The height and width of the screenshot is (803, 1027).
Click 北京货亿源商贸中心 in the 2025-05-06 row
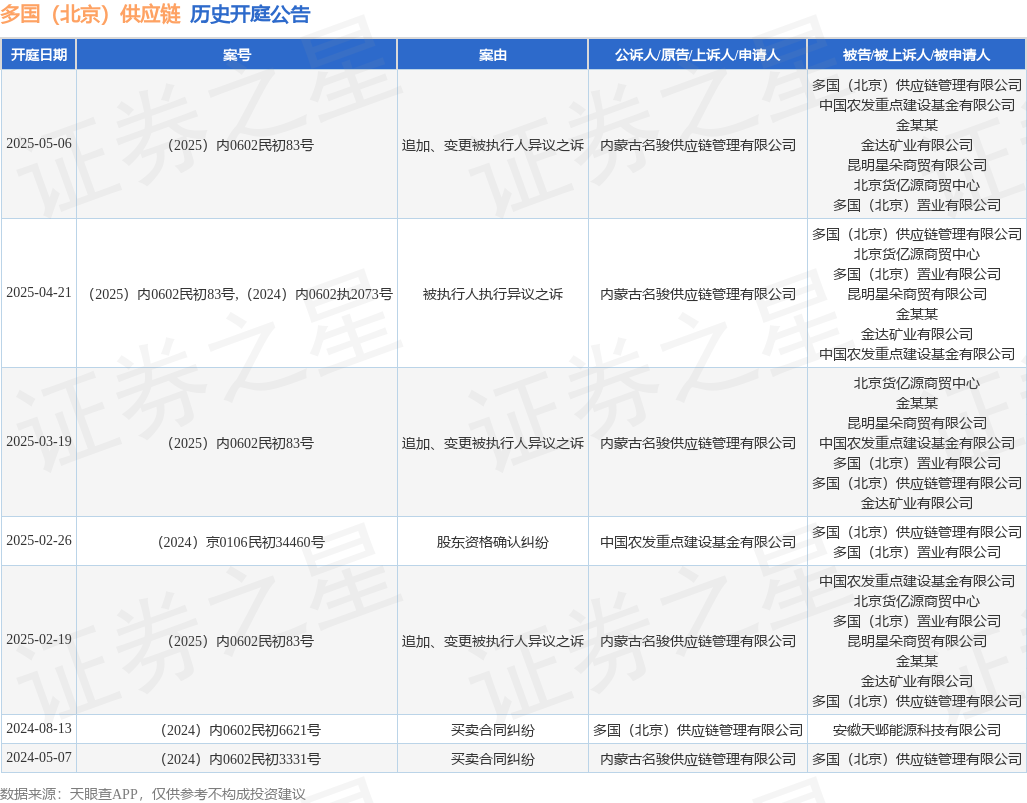[x=916, y=185]
